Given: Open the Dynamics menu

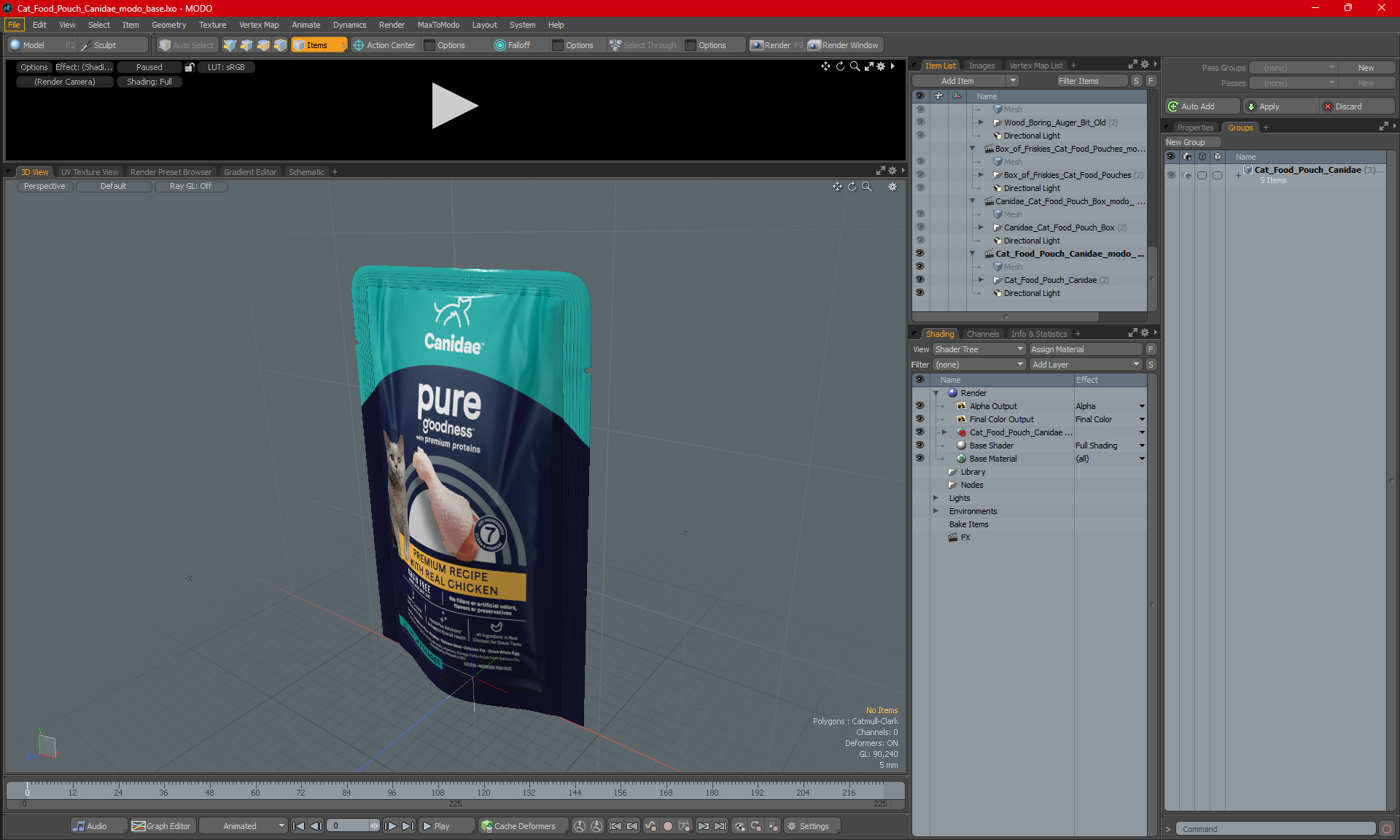Looking at the screenshot, I should coord(349,25).
